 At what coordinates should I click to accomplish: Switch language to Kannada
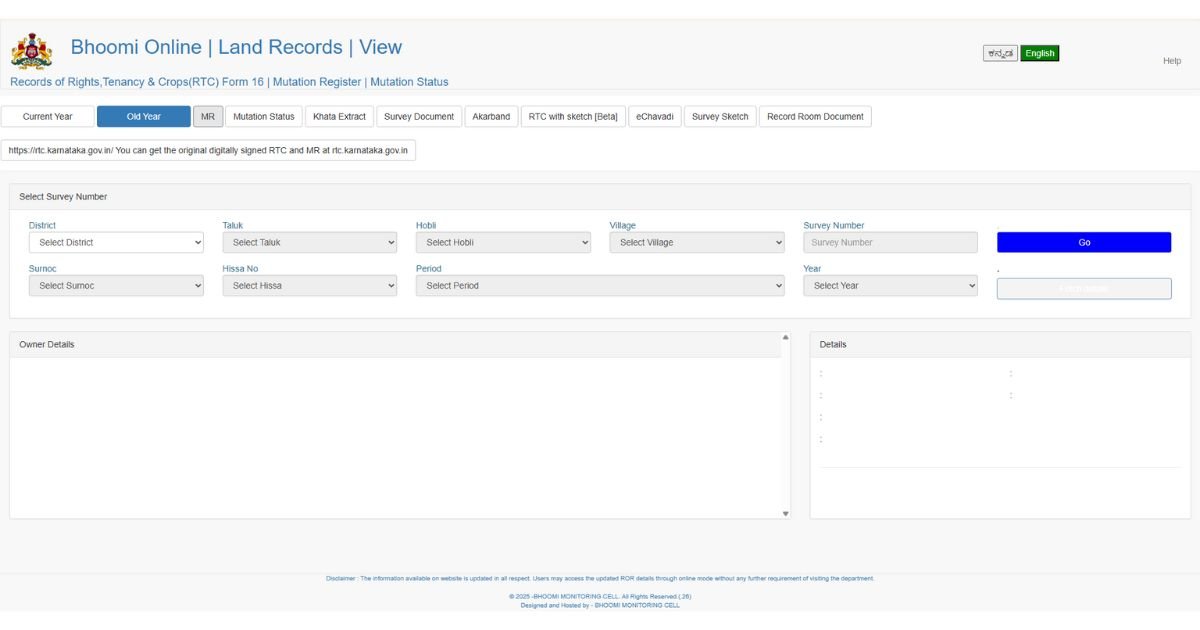tap(999, 54)
